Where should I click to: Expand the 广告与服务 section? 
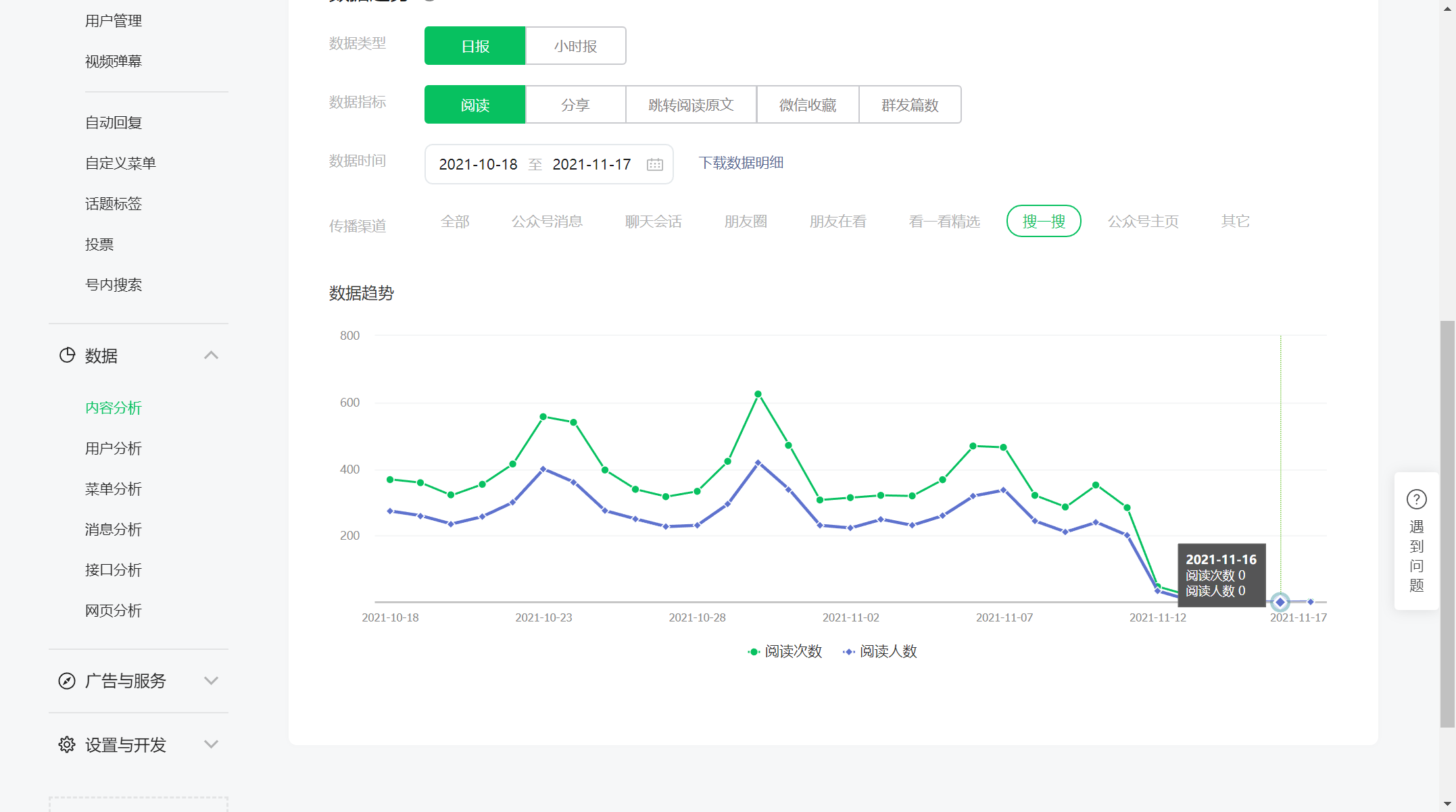point(211,681)
